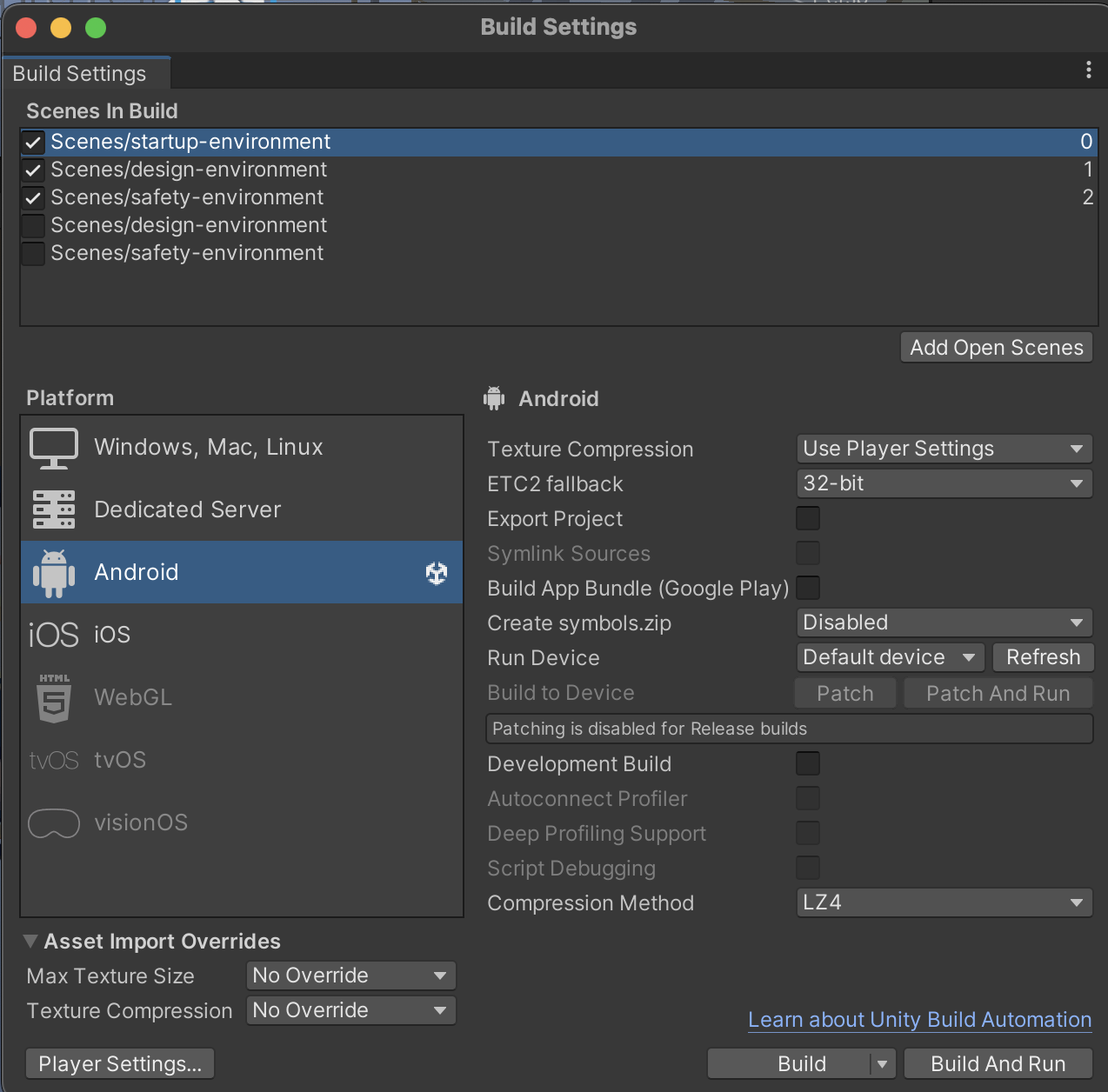Click the Build Settings tab

(80, 74)
